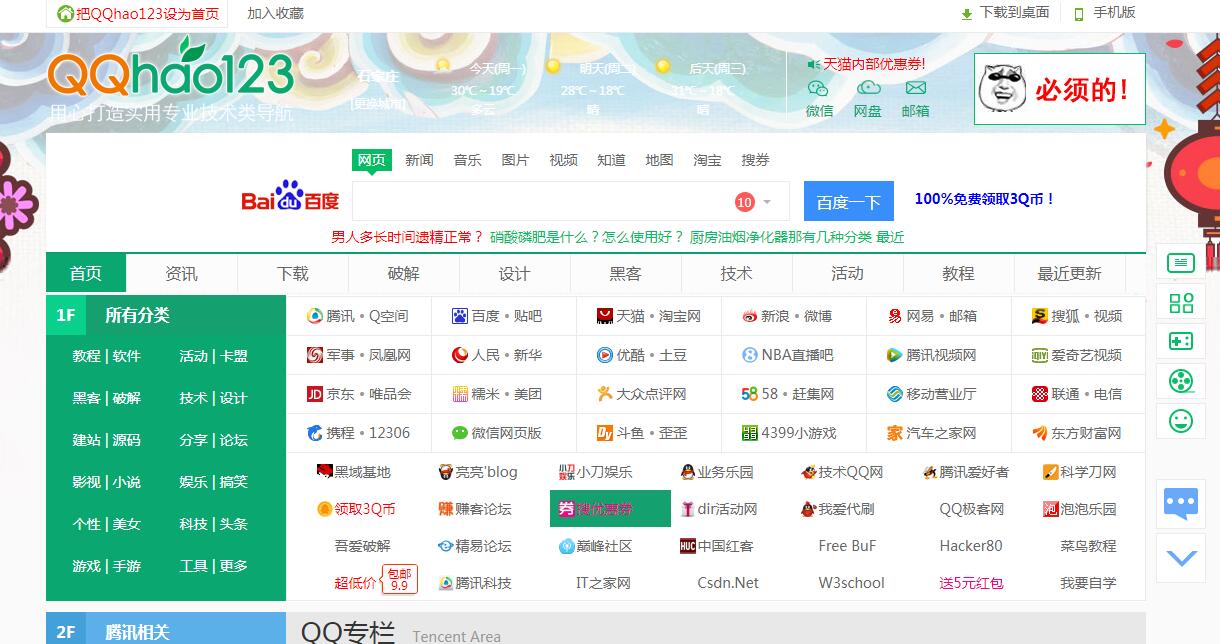Click 领取3Q币 link
This screenshot has width=1220, height=644.
tap(356, 509)
